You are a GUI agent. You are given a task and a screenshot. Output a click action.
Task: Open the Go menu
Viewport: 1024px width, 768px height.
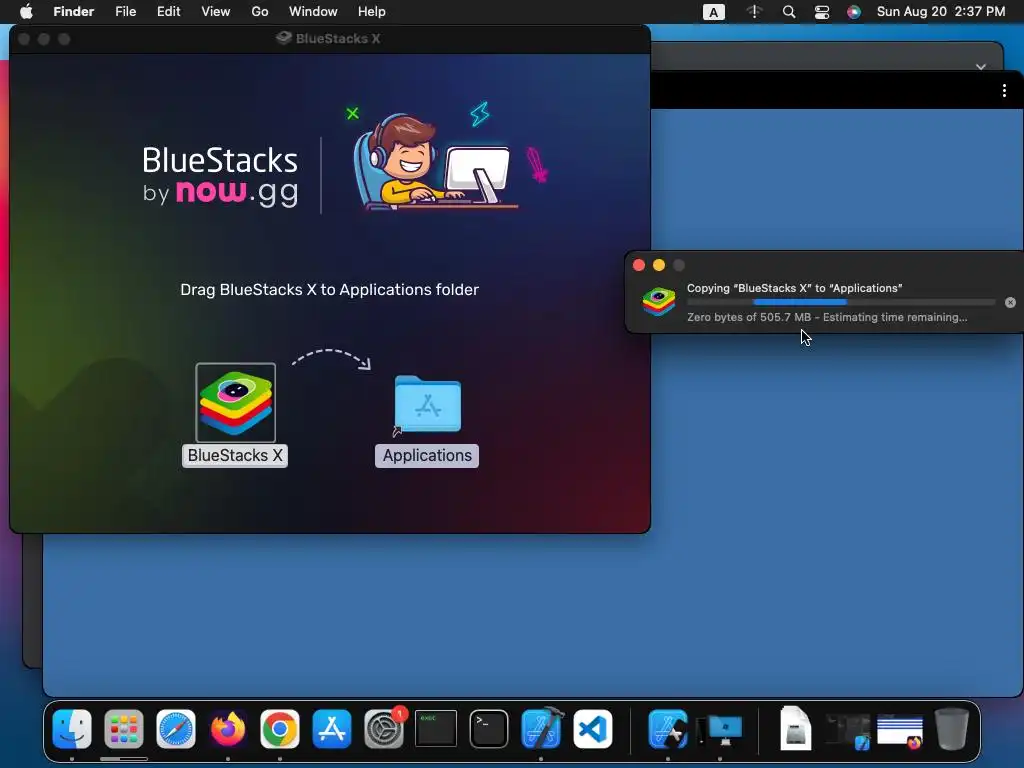click(x=260, y=11)
